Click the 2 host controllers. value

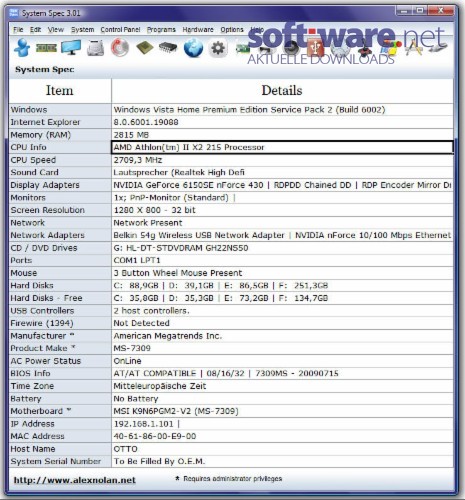tap(151, 311)
